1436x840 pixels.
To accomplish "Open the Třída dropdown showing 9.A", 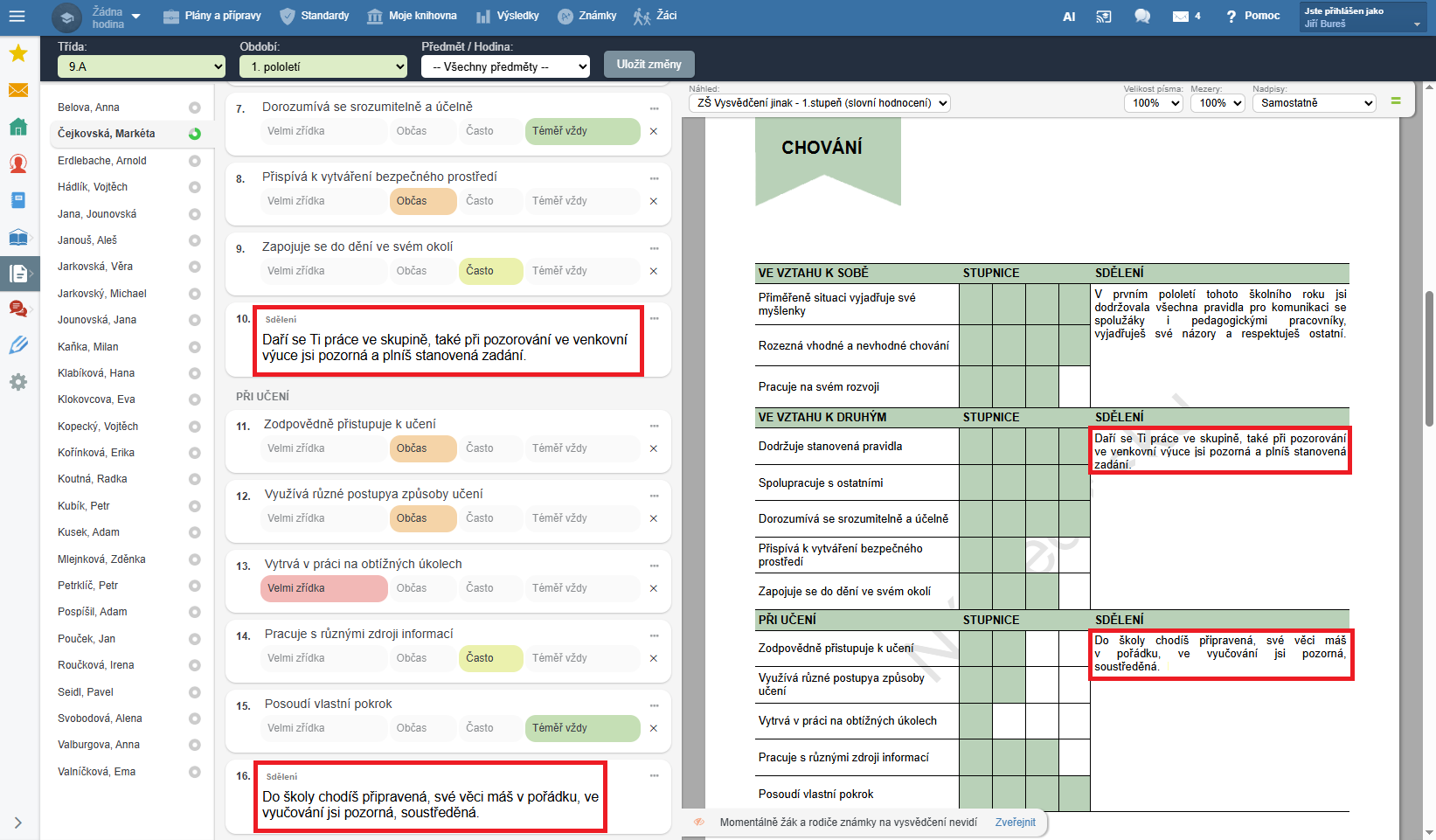I will [x=142, y=66].
